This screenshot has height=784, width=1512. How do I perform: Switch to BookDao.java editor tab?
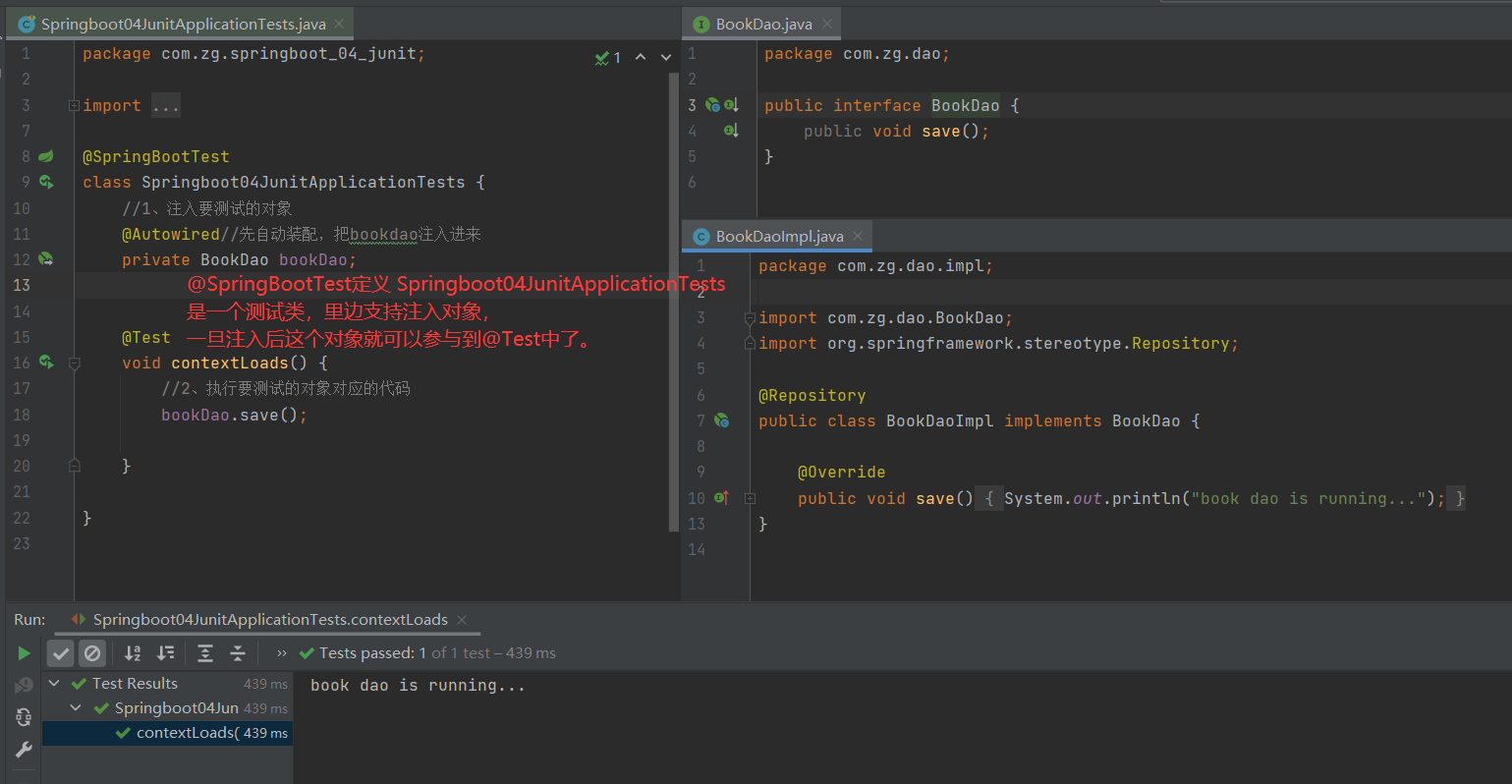(x=763, y=24)
